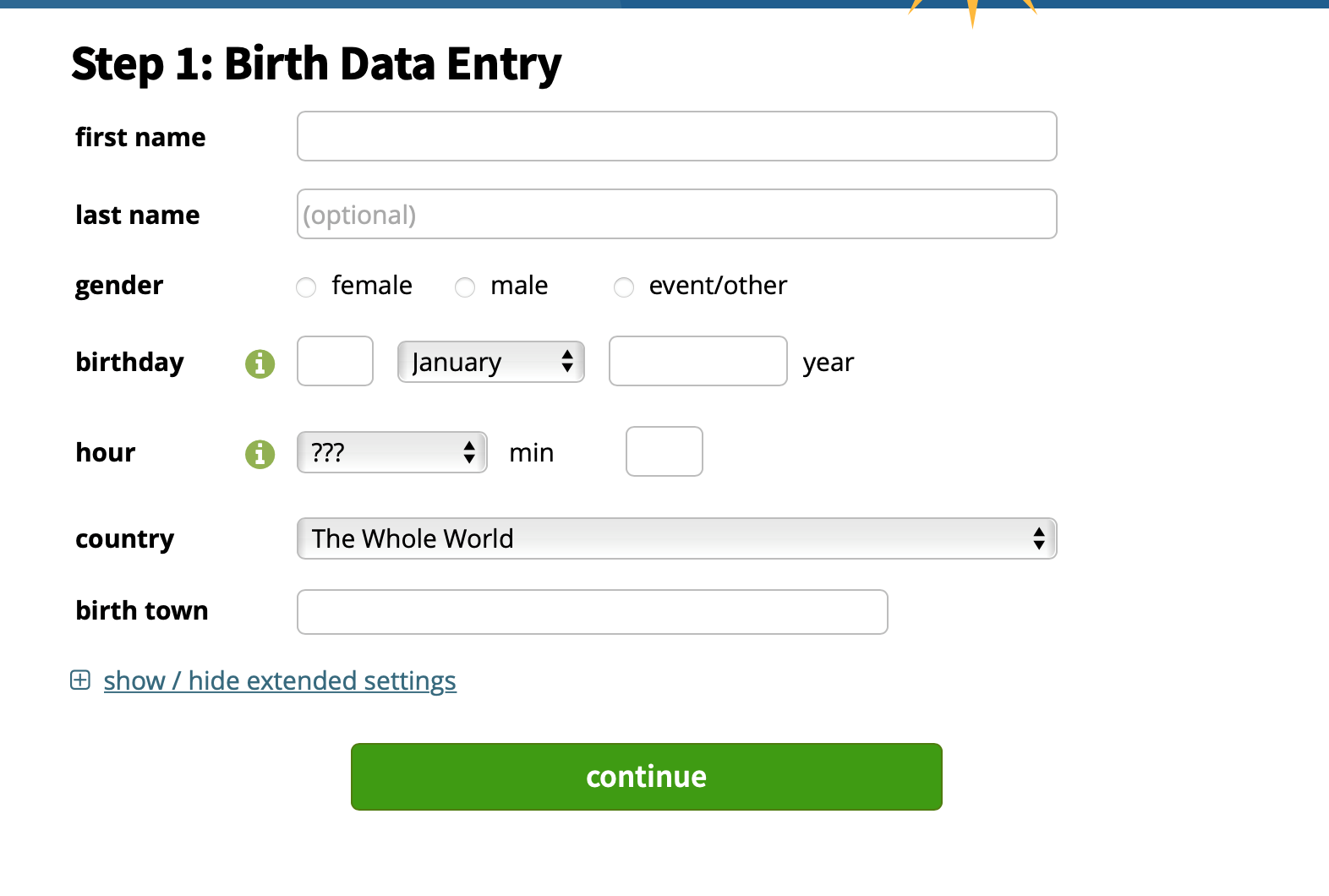Click the birthday info icon
The width and height of the screenshot is (1329, 896).
click(x=260, y=363)
